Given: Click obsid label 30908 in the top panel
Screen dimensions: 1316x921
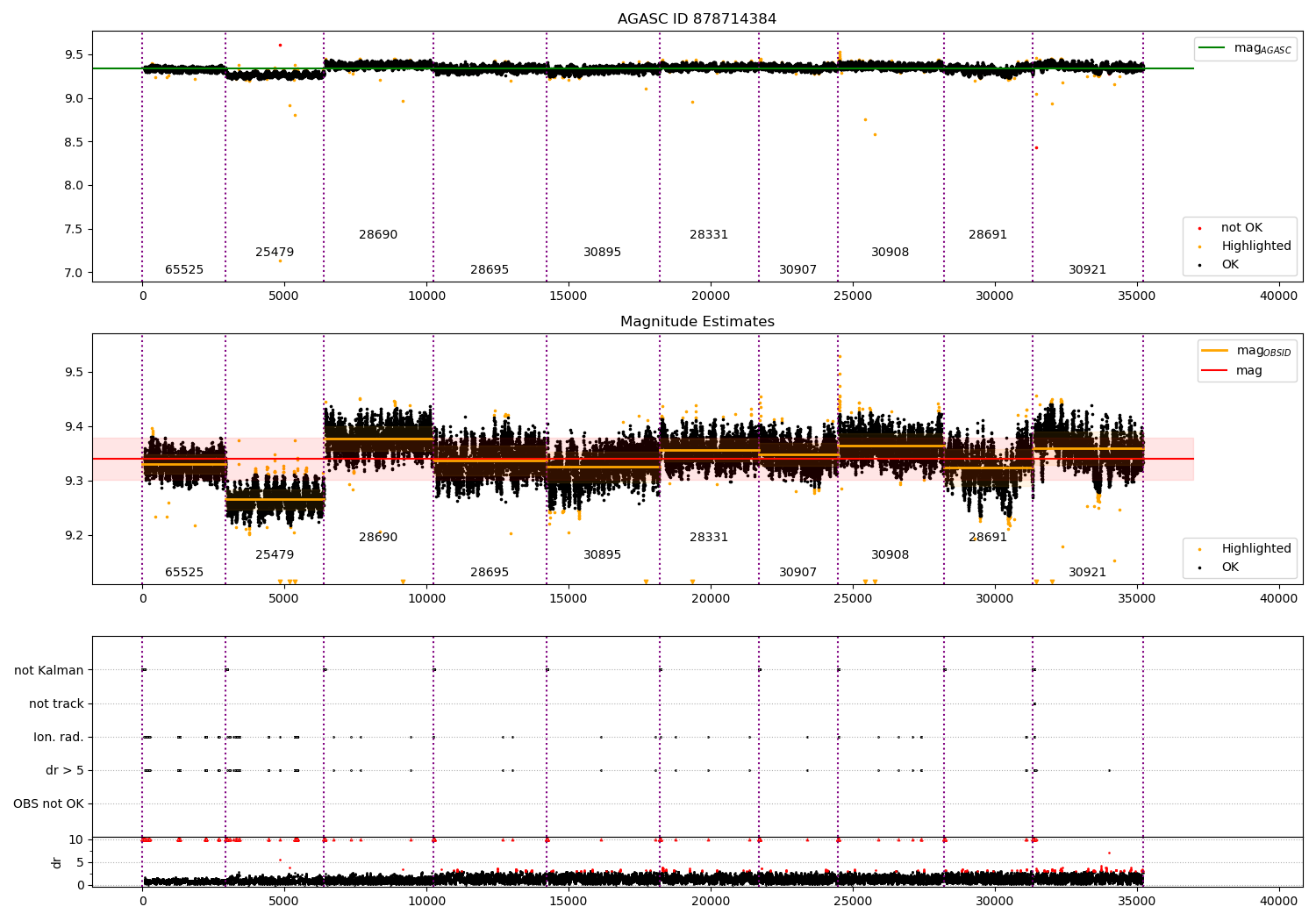Looking at the screenshot, I should coord(890,253).
